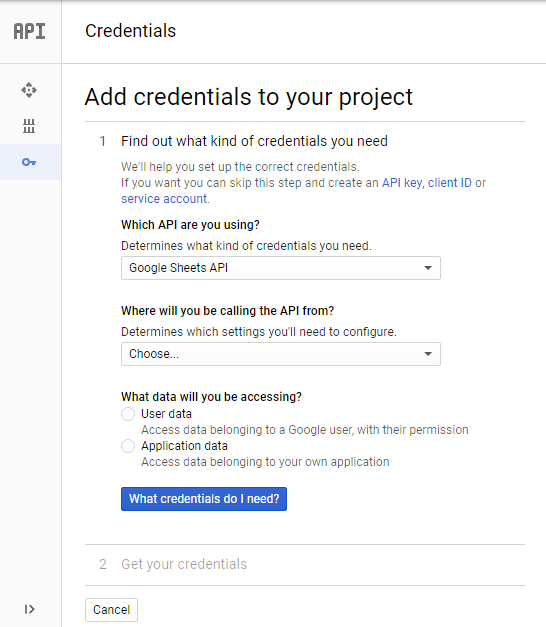
Task: Click the User data option label
Action: coord(166,414)
